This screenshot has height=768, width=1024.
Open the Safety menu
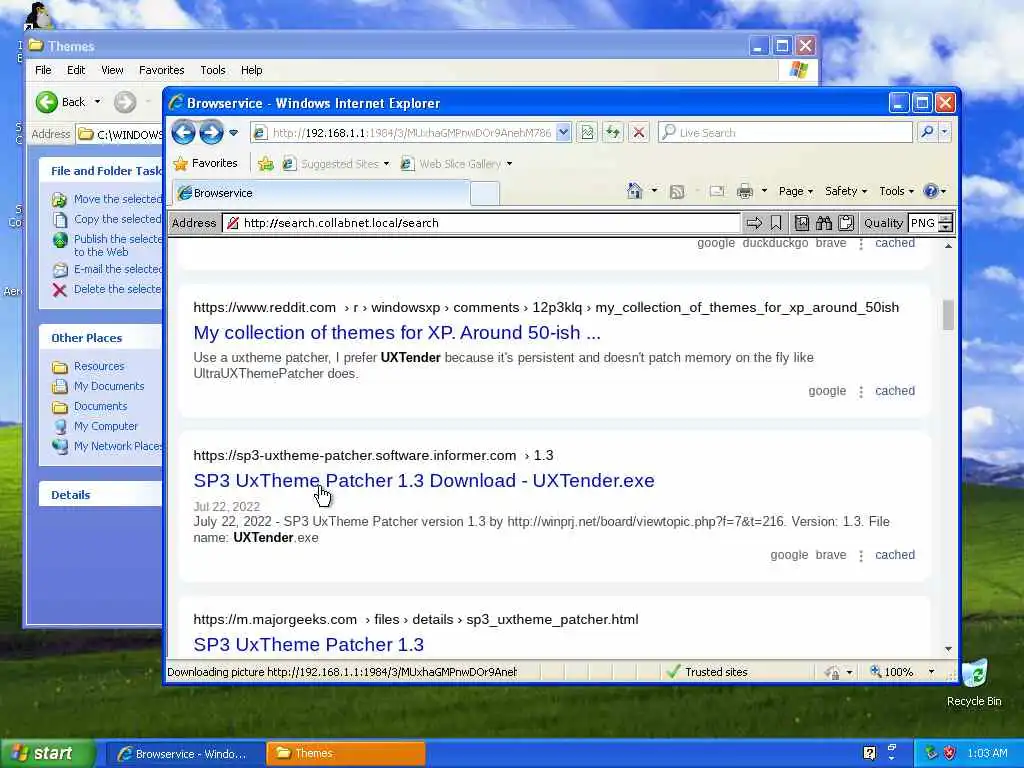[846, 191]
